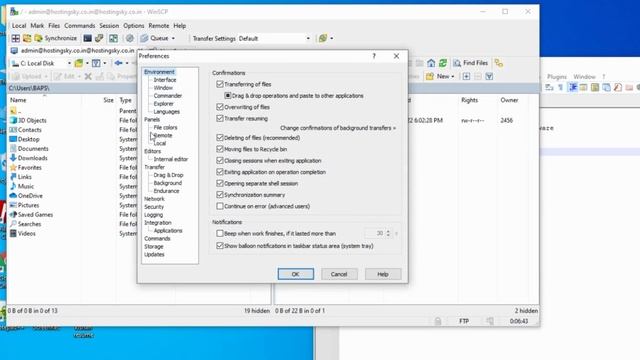This screenshot has height=360, width=640.
Task: Toggle Transferring of files confirmation checkbox
Action: point(220,84)
